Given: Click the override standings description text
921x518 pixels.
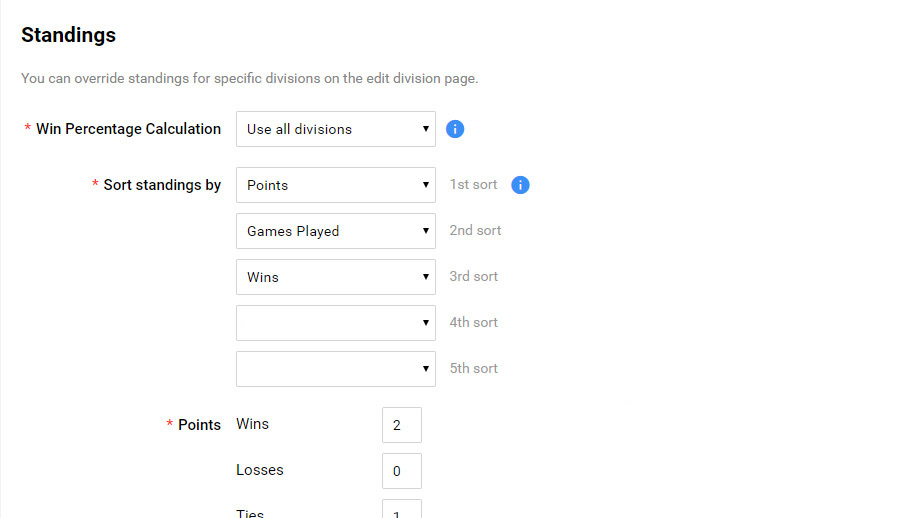Looking at the screenshot, I should (249, 78).
